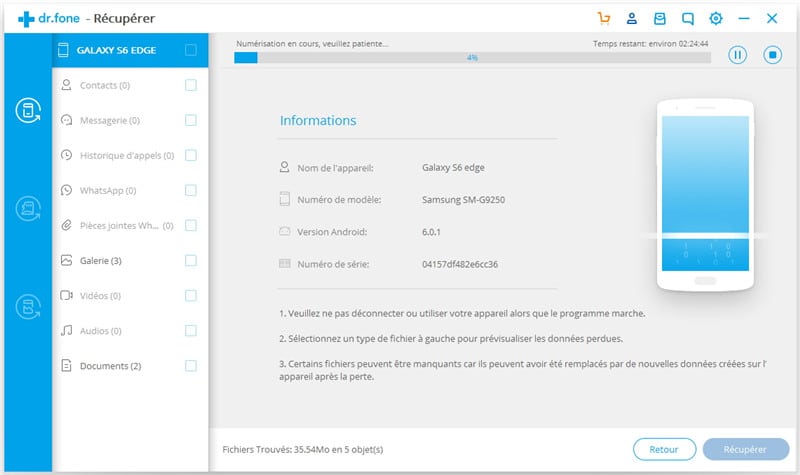Click the shopping cart icon
The width and height of the screenshot is (800, 475).
point(603,18)
